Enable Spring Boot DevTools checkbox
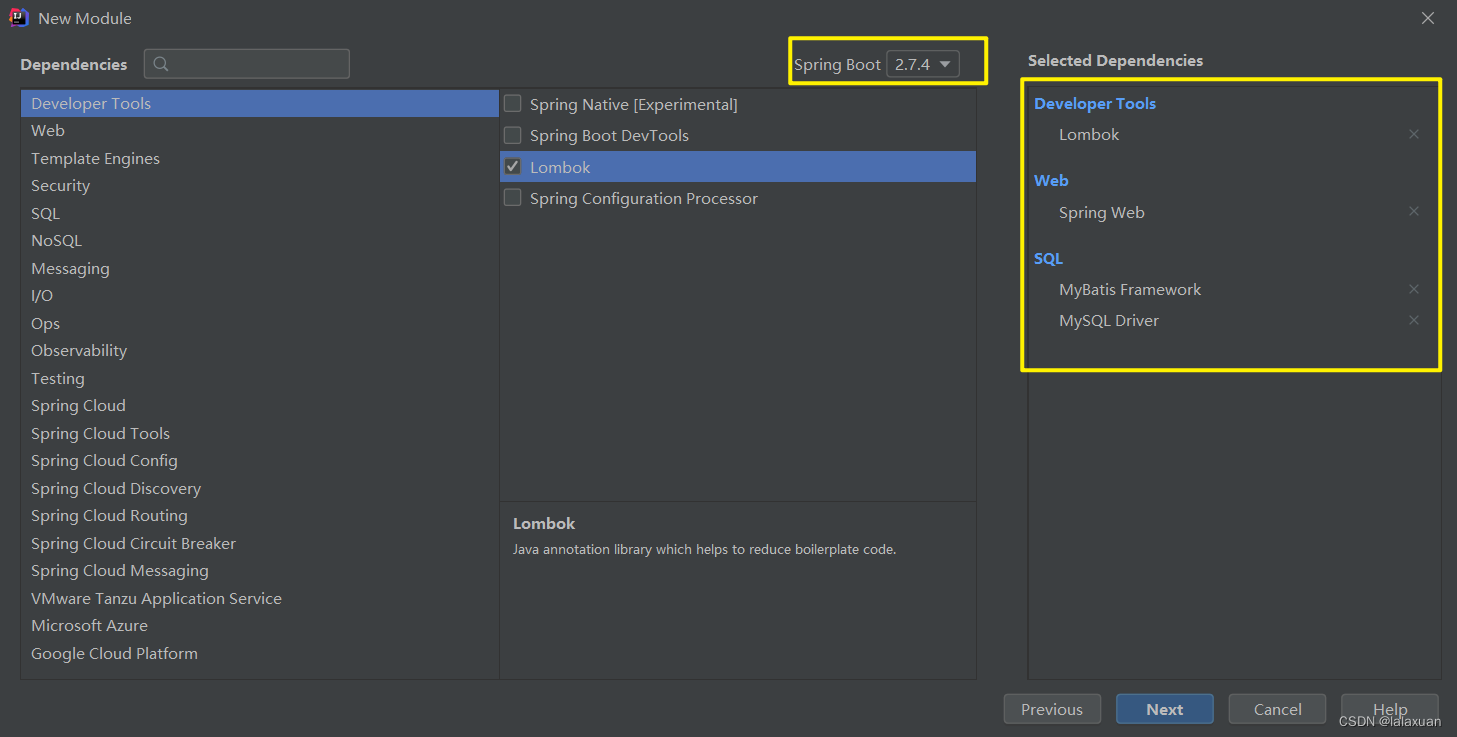The image size is (1457, 737). pyautogui.click(x=513, y=135)
